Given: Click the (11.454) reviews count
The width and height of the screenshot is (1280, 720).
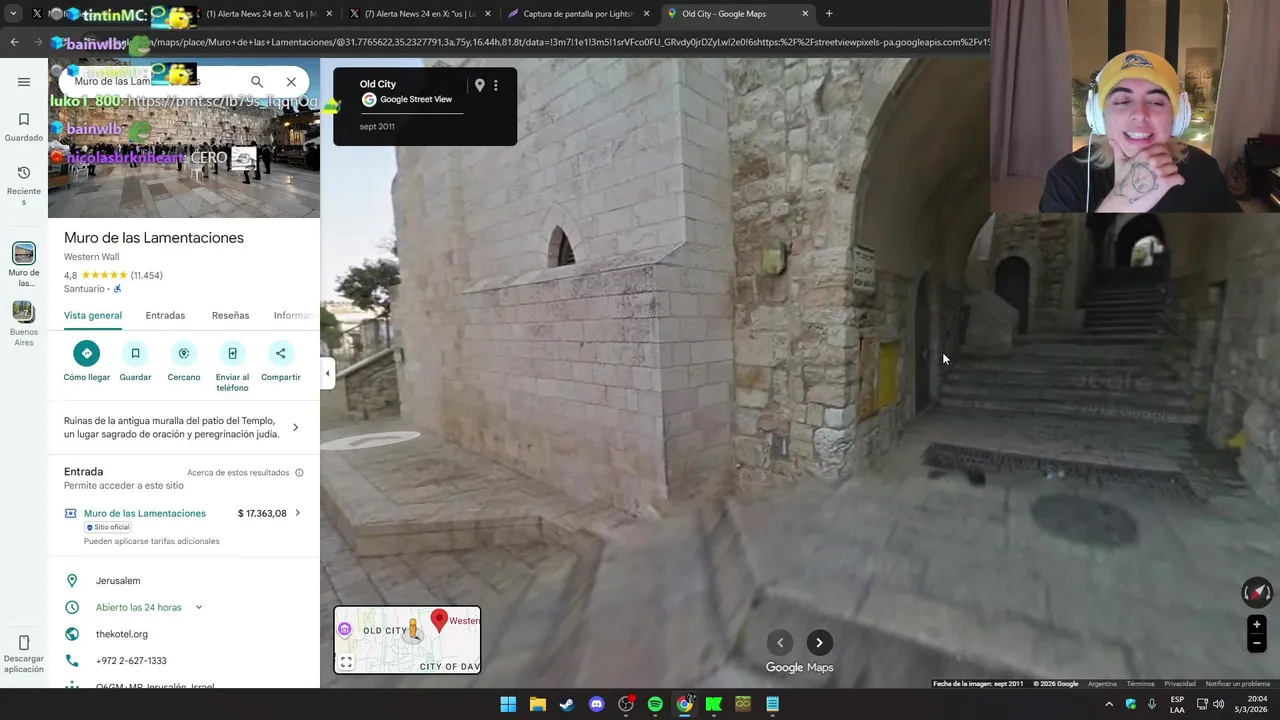Looking at the screenshot, I should pyautogui.click(x=146, y=275).
